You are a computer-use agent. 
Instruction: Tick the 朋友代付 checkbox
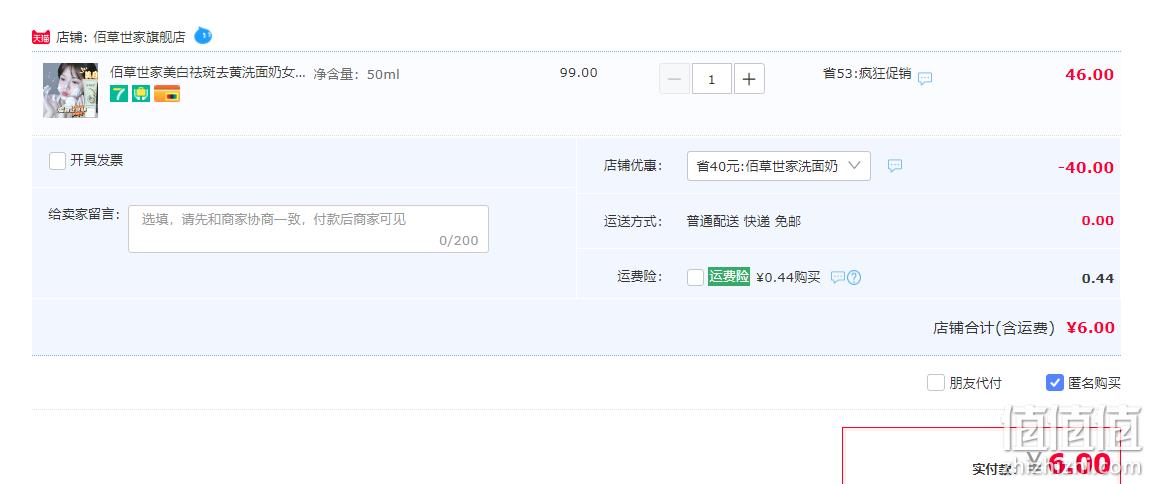(935, 383)
